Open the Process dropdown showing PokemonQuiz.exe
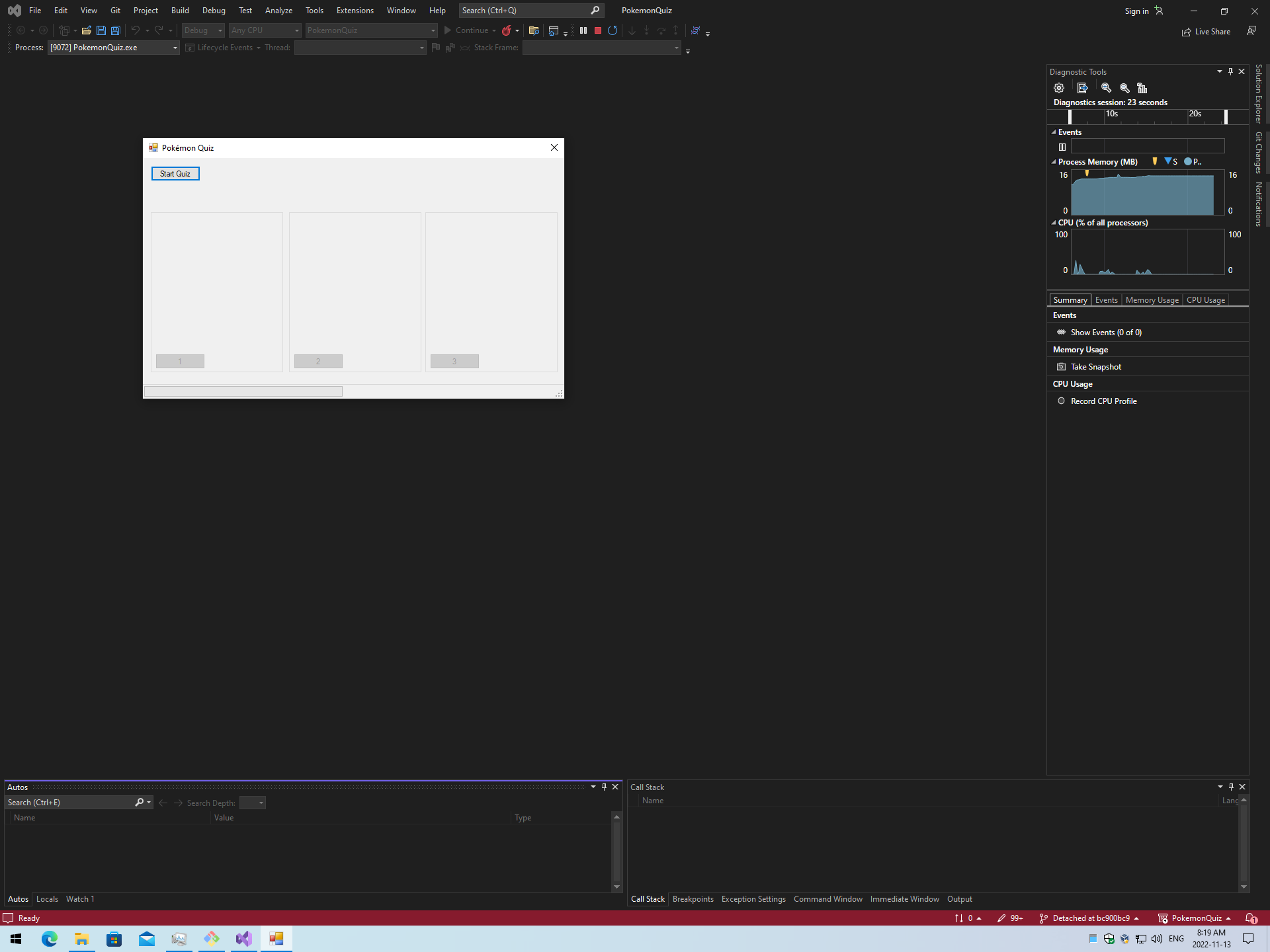This screenshot has height=952, width=1270. [x=113, y=48]
